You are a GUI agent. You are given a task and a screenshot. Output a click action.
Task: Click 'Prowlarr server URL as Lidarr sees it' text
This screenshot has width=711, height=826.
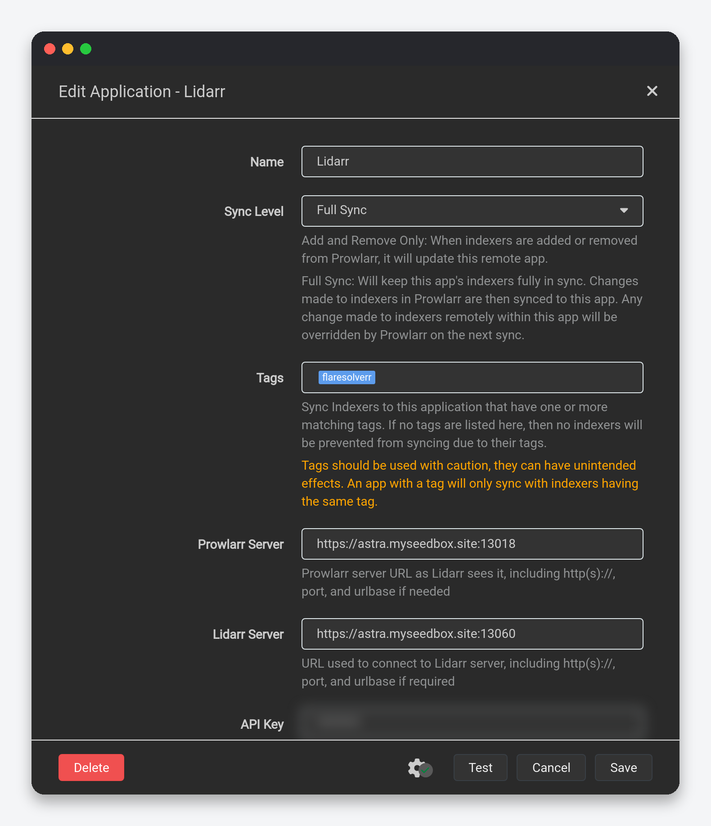(458, 583)
